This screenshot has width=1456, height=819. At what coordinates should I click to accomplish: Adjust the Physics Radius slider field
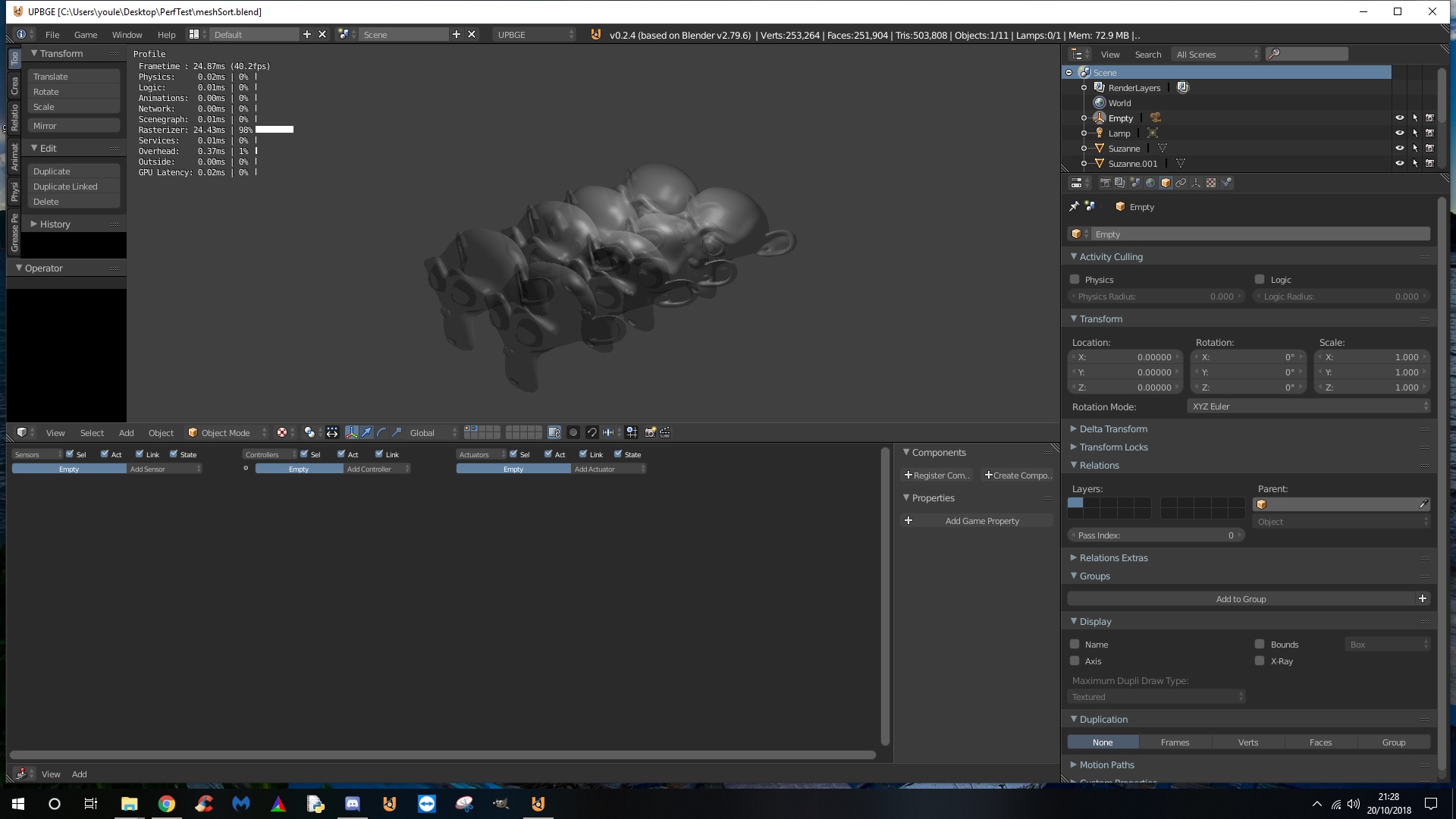(x=1156, y=297)
